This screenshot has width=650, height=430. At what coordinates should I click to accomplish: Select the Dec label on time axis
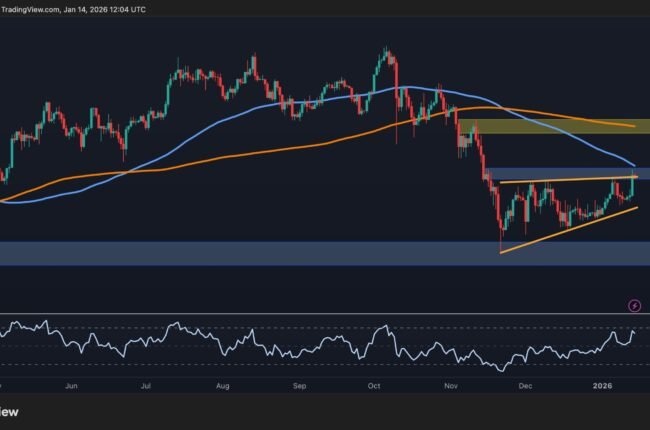527,384
